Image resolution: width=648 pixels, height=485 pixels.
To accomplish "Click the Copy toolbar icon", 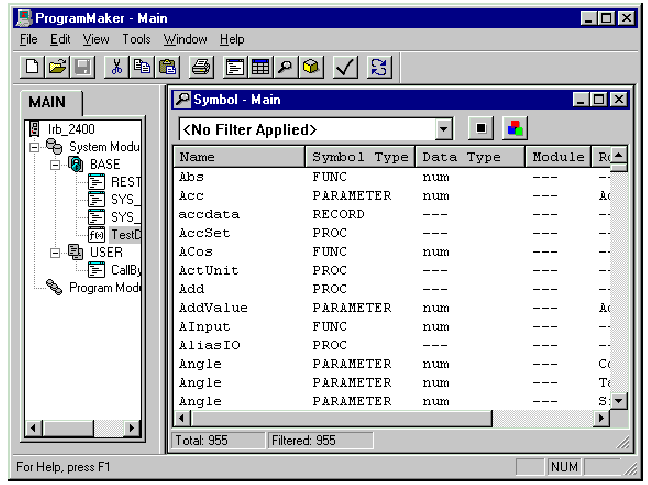I will [x=142, y=67].
